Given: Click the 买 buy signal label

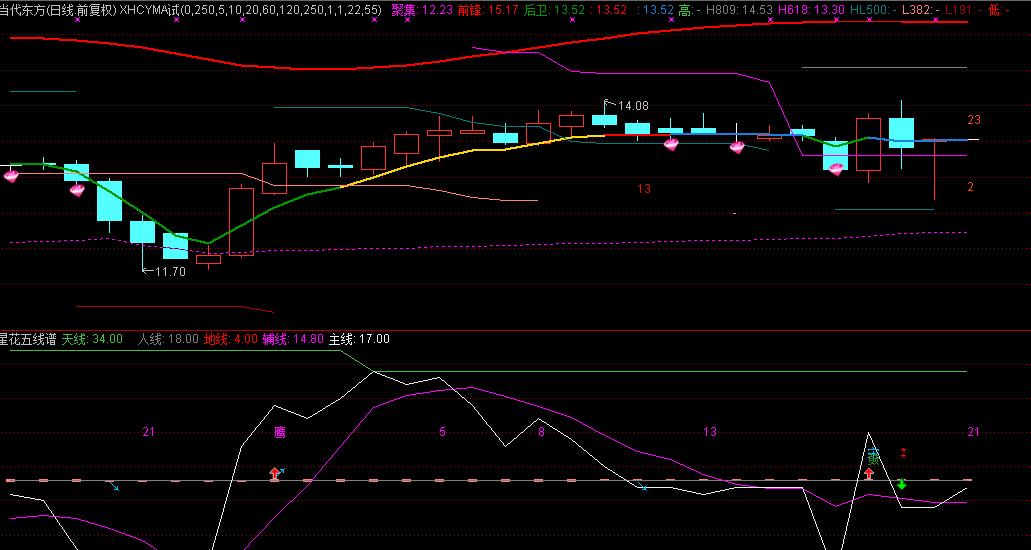Looking at the screenshot, I should coord(874,456).
